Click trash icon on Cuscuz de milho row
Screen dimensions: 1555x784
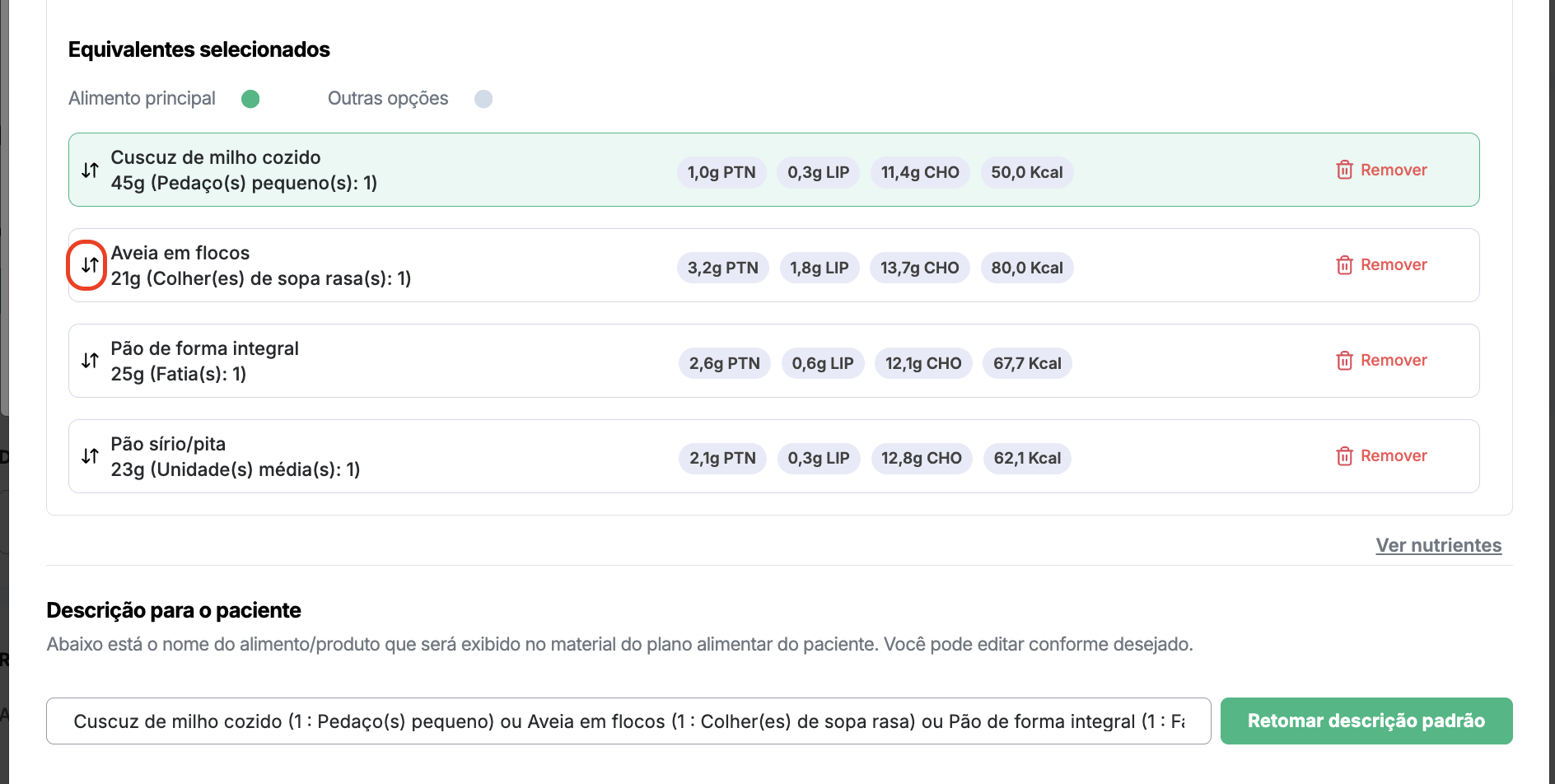(1344, 170)
